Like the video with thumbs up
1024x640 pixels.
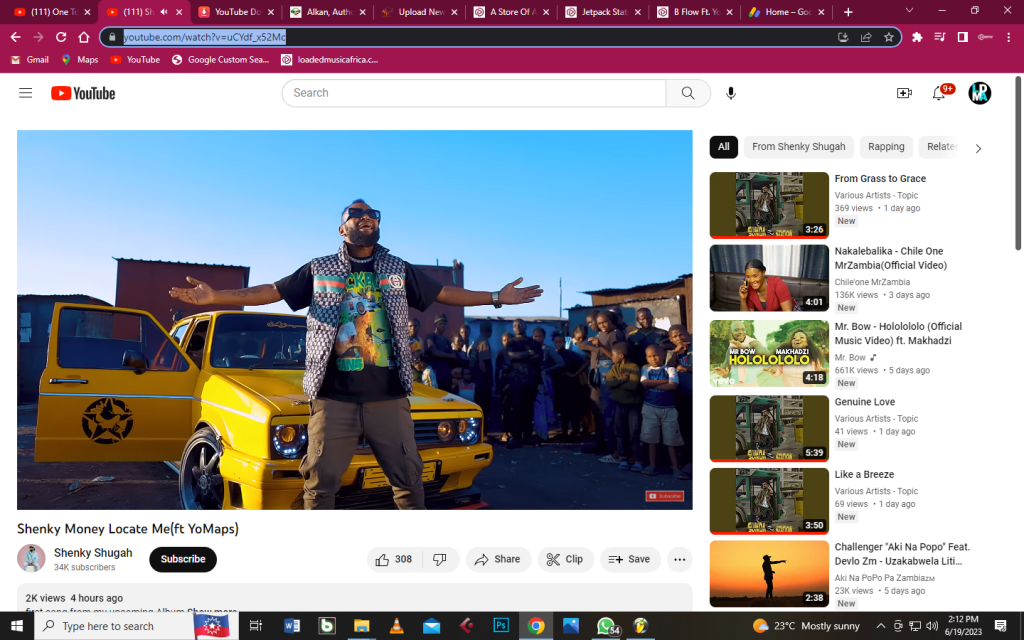pos(394,559)
